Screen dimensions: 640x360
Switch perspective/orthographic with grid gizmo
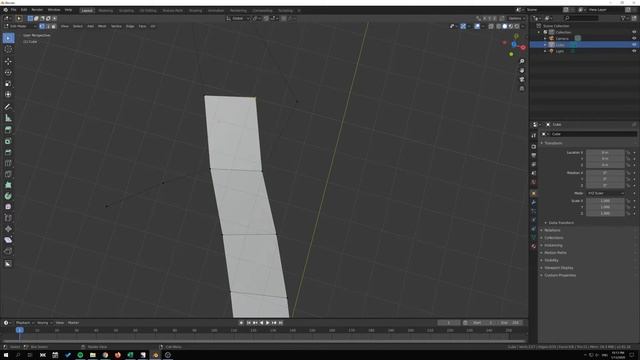pyautogui.click(x=522, y=89)
